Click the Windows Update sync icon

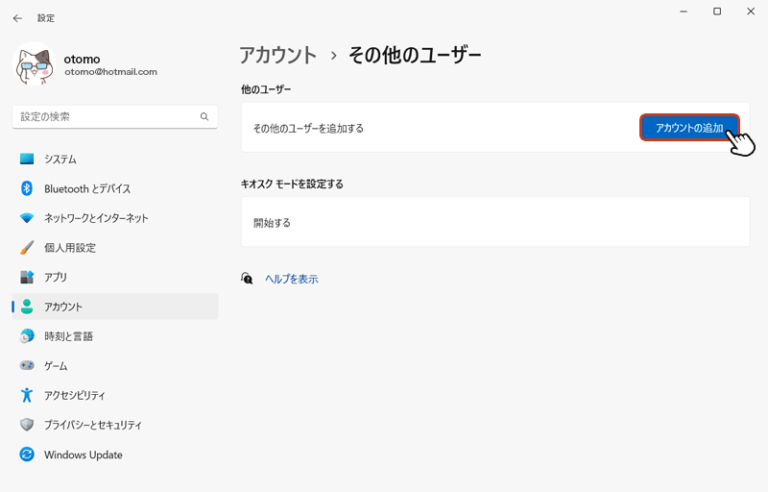tap(27, 455)
